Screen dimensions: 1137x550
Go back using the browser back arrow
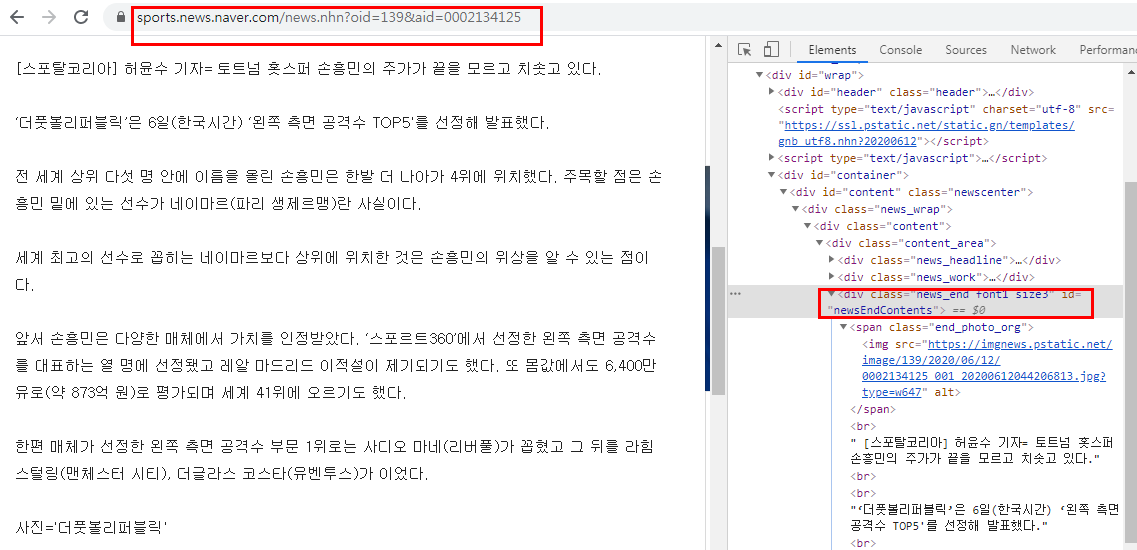(17, 17)
